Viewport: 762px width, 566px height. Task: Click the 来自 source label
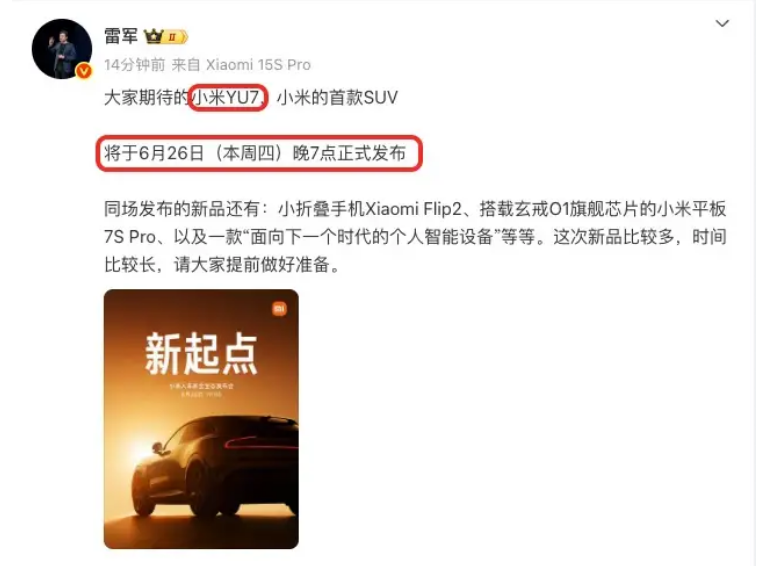[186, 65]
